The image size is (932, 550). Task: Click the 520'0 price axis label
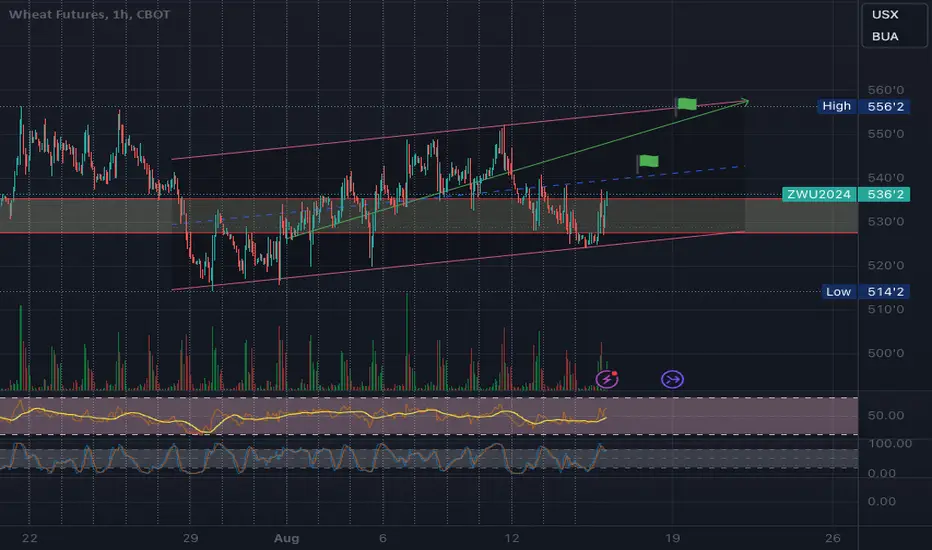(886, 265)
